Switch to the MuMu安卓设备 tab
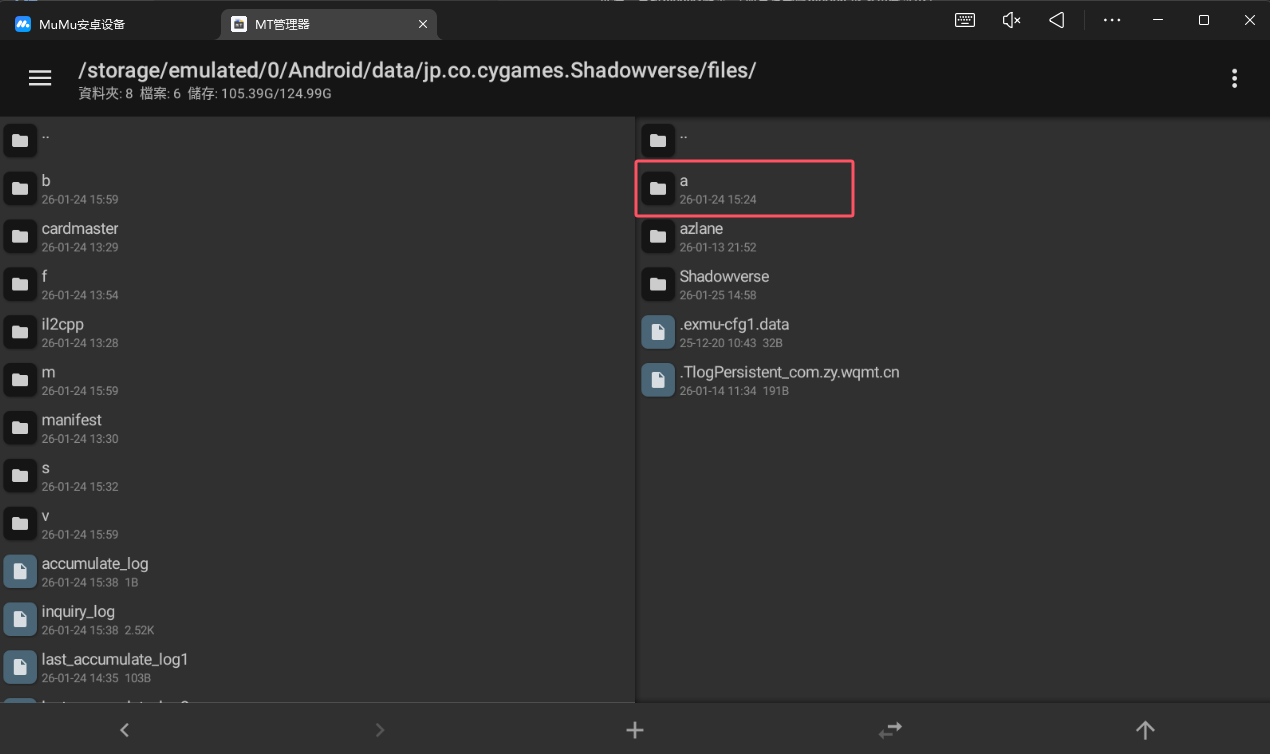Viewport: 1270px width, 754px height. 110,24
